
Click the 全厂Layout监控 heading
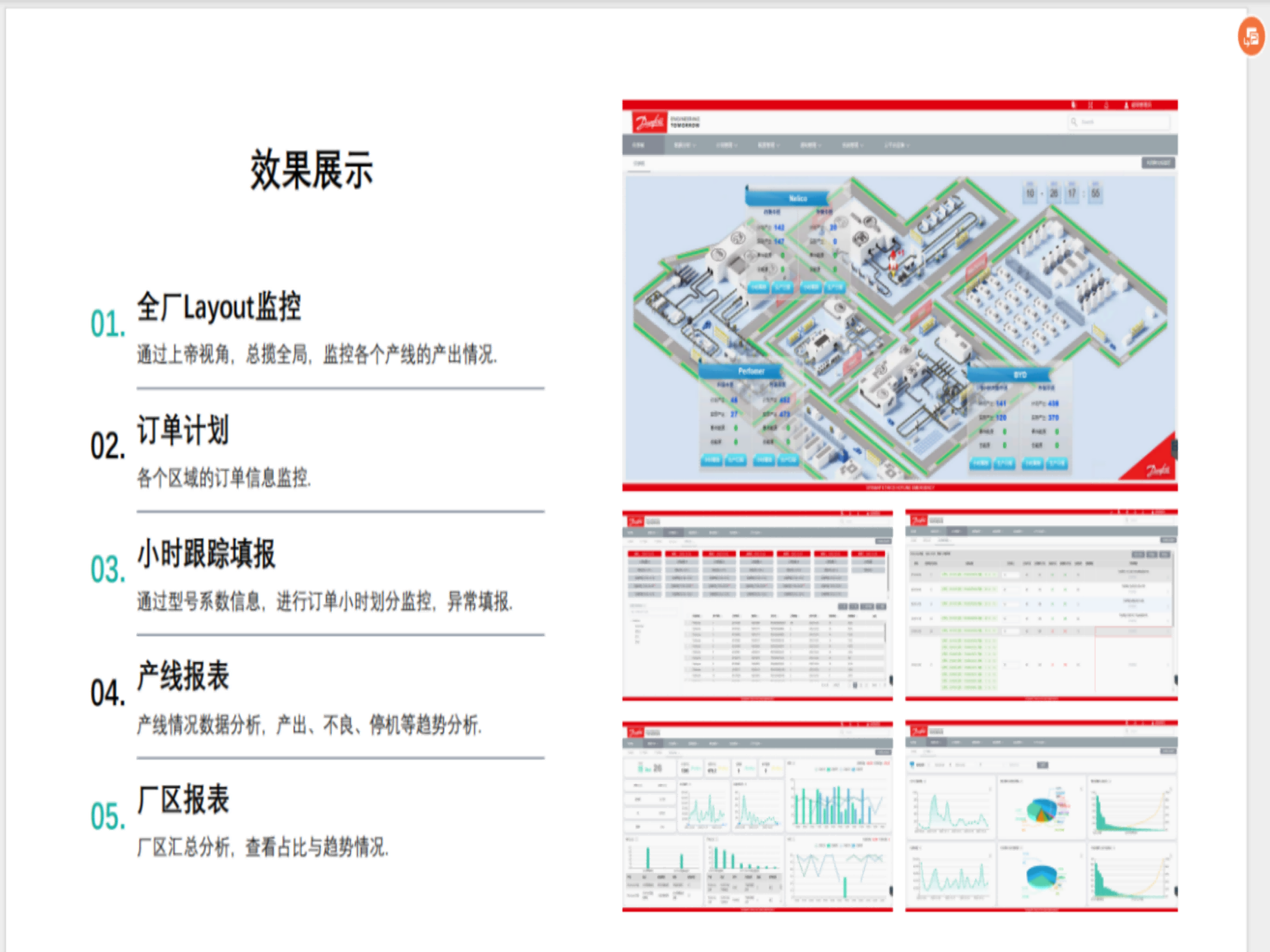coord(219,306)
